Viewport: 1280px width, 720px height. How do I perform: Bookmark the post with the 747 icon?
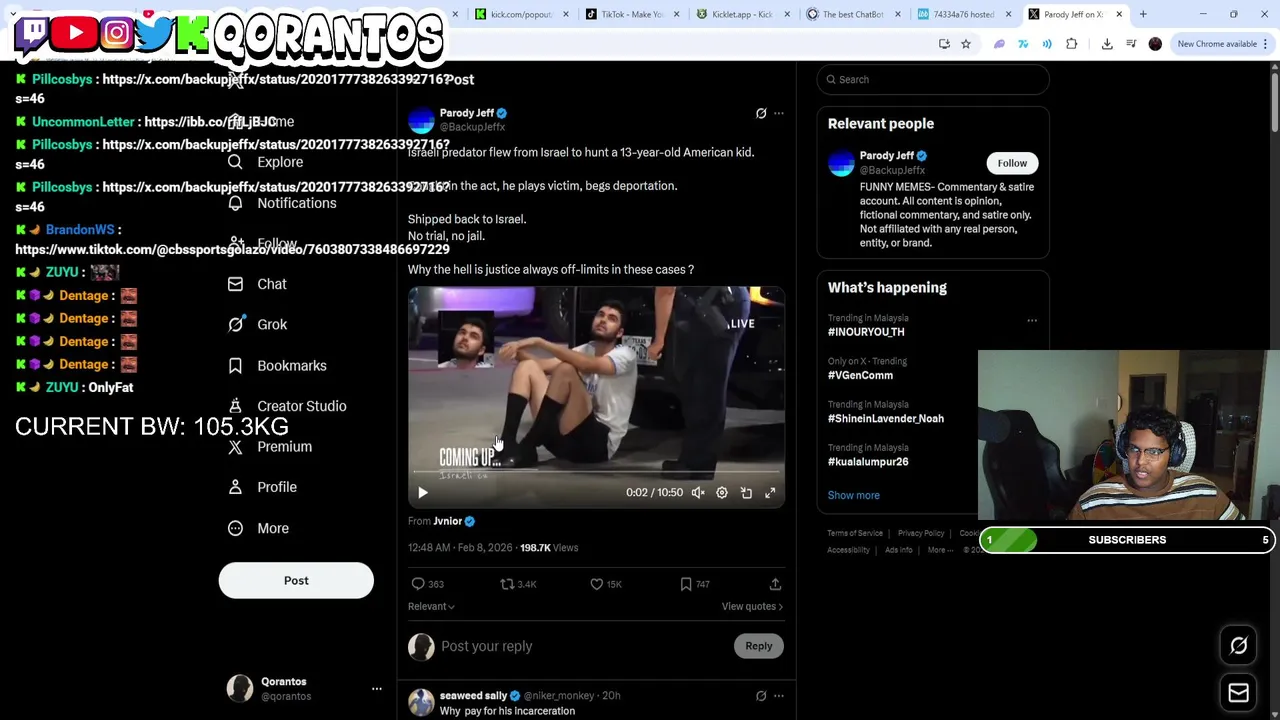695,584
